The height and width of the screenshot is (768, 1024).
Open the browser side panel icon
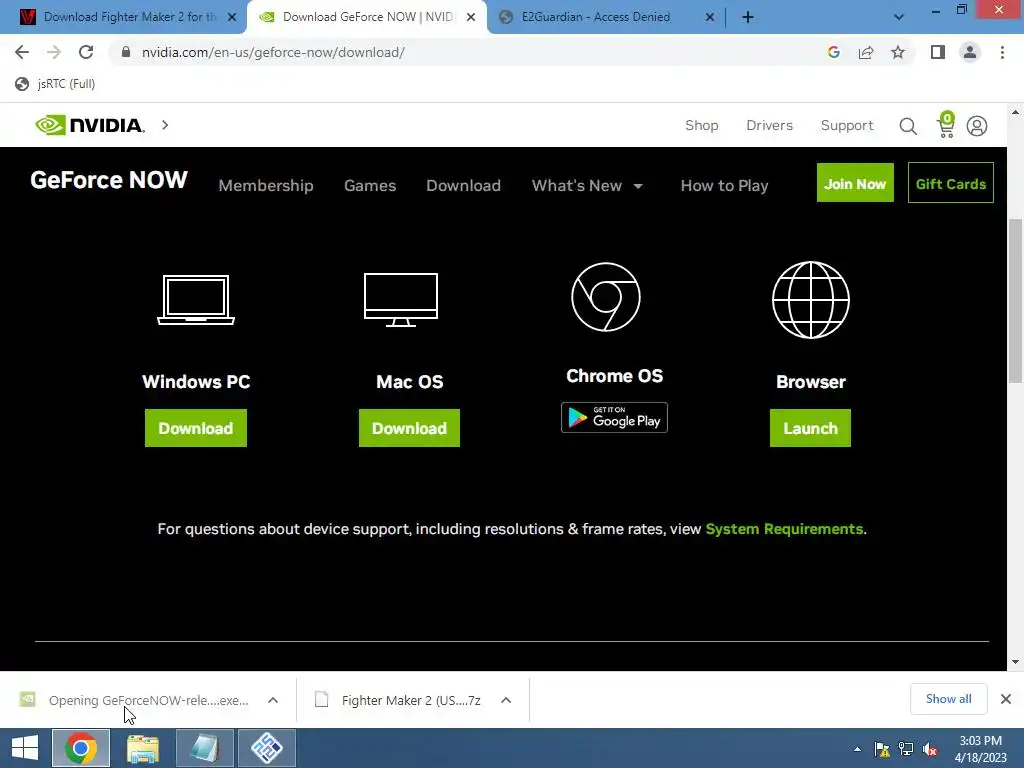click(x=938, y=52)
